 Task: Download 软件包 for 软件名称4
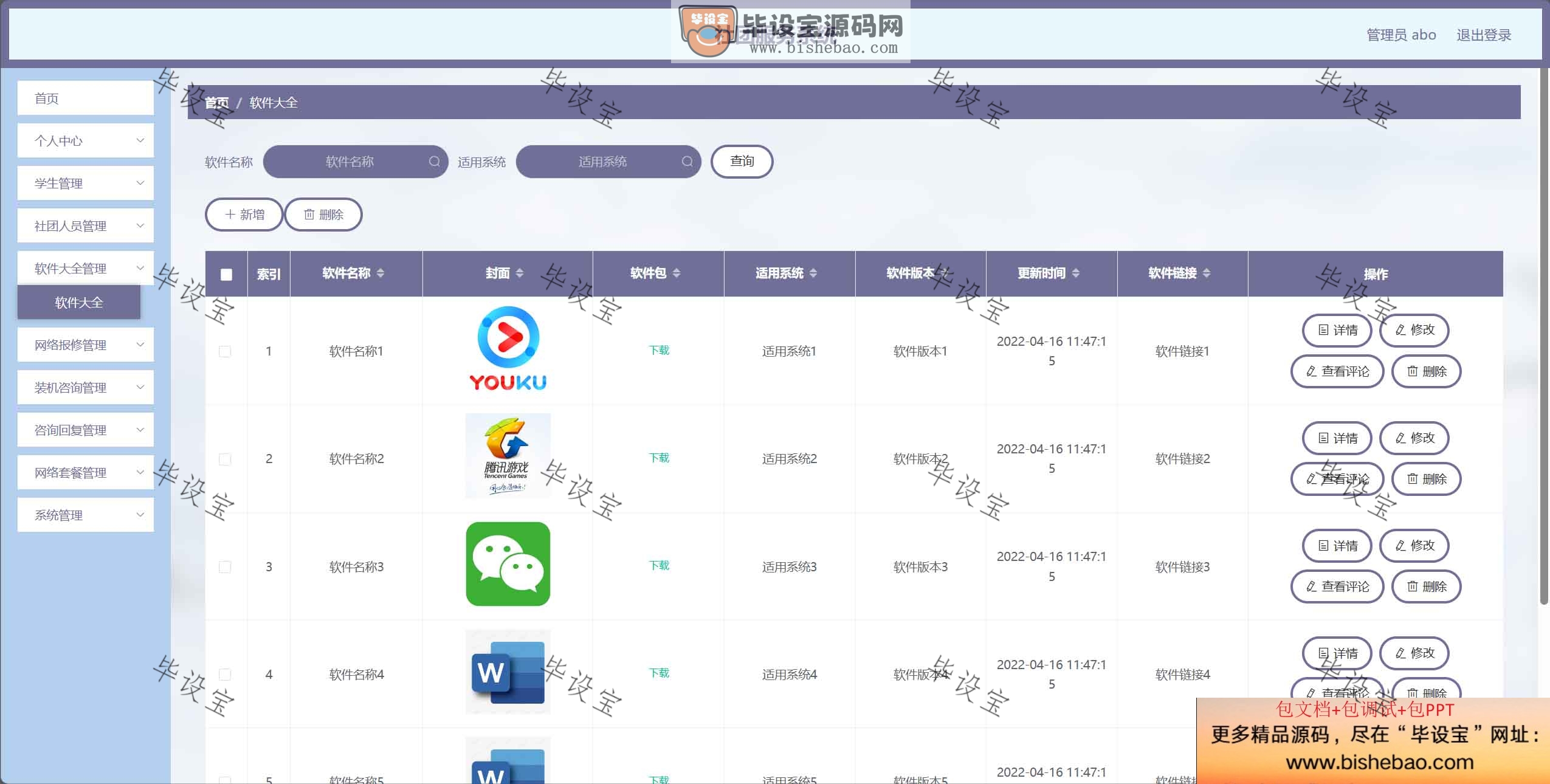coord(659,673)
